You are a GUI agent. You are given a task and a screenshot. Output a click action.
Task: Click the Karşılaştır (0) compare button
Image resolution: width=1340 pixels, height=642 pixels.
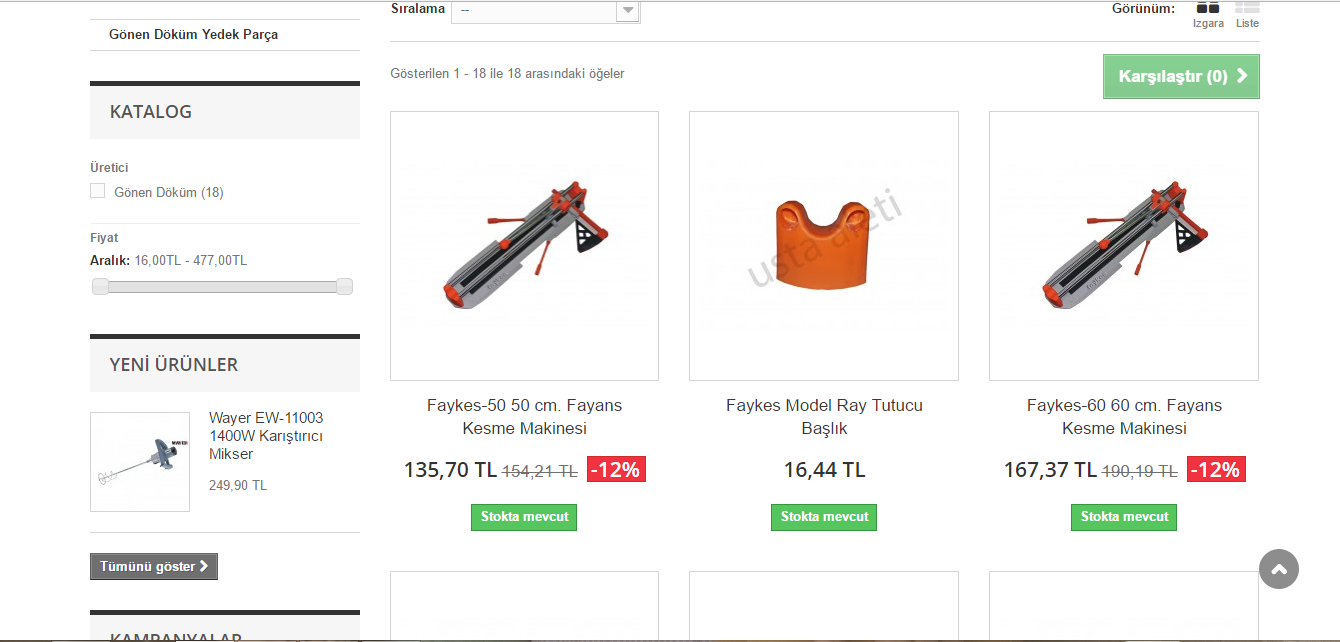[1181, 76]
